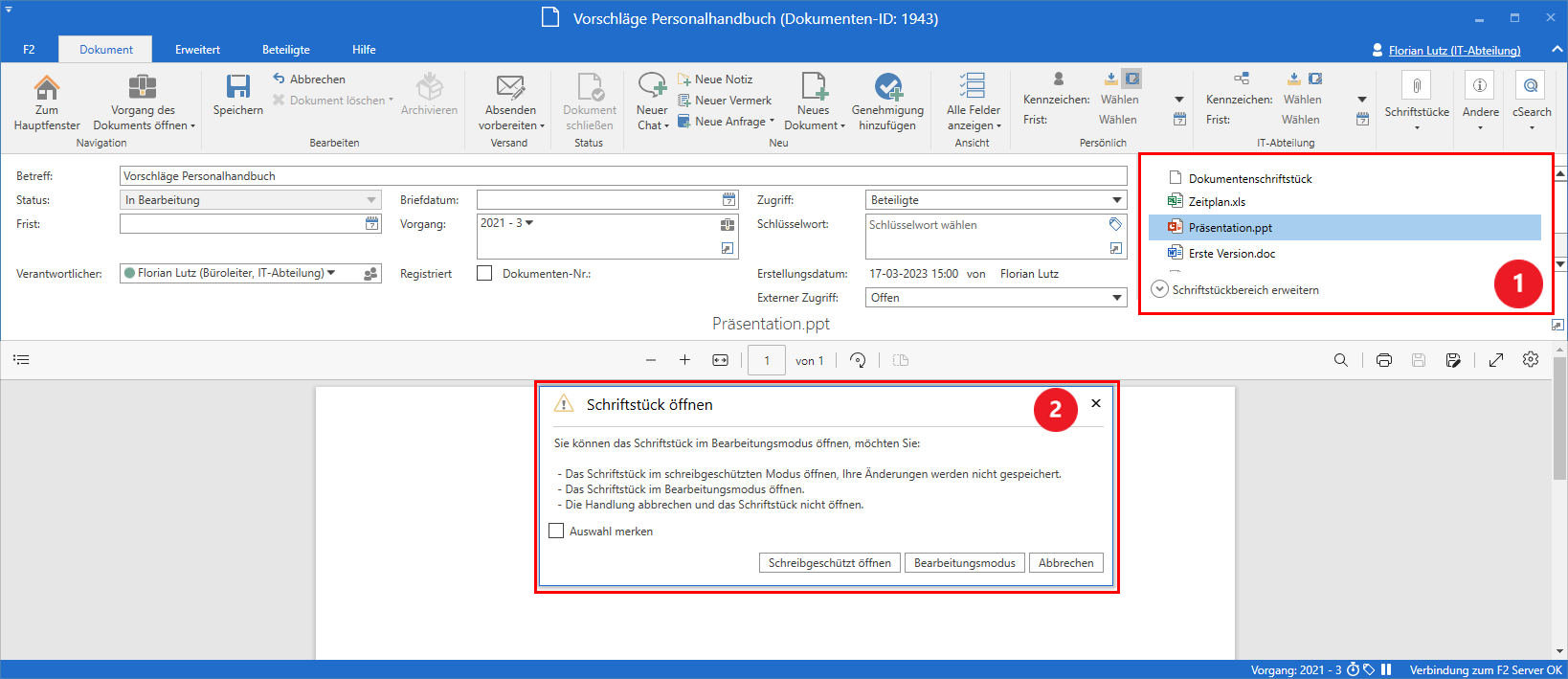Screen dimensions: 1568x679
Task: Select Zeitplan.xls in the attachment list
Action: tap(1217, 202)
